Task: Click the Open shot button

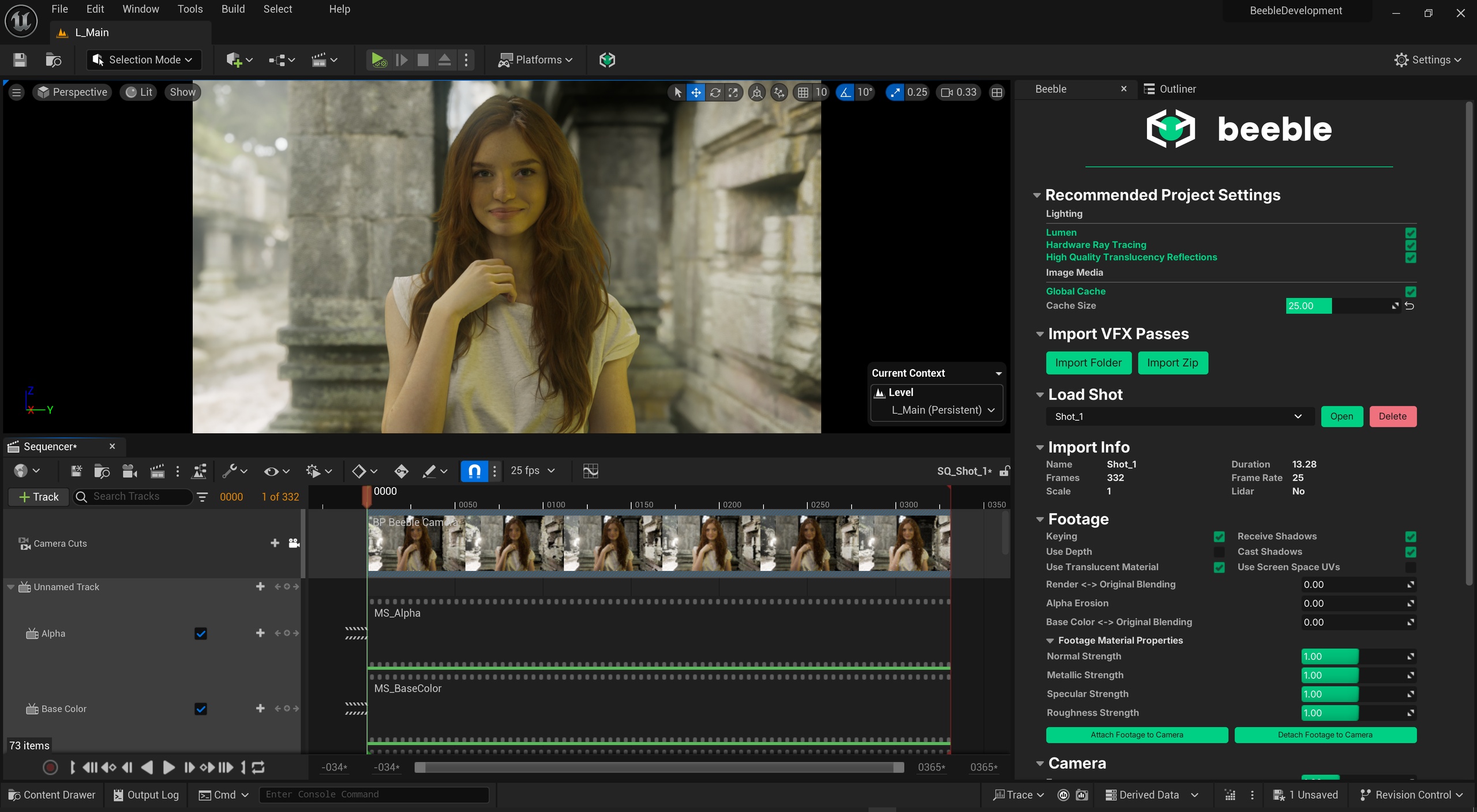Action: pos(1341,416)
